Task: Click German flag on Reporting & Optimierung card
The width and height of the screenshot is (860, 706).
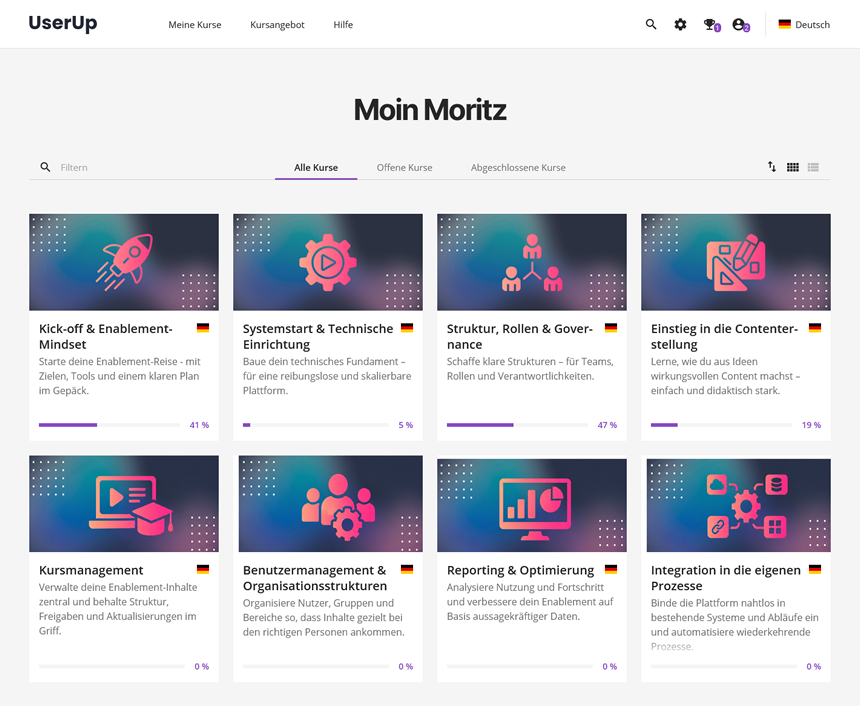Action: (611, 569)
